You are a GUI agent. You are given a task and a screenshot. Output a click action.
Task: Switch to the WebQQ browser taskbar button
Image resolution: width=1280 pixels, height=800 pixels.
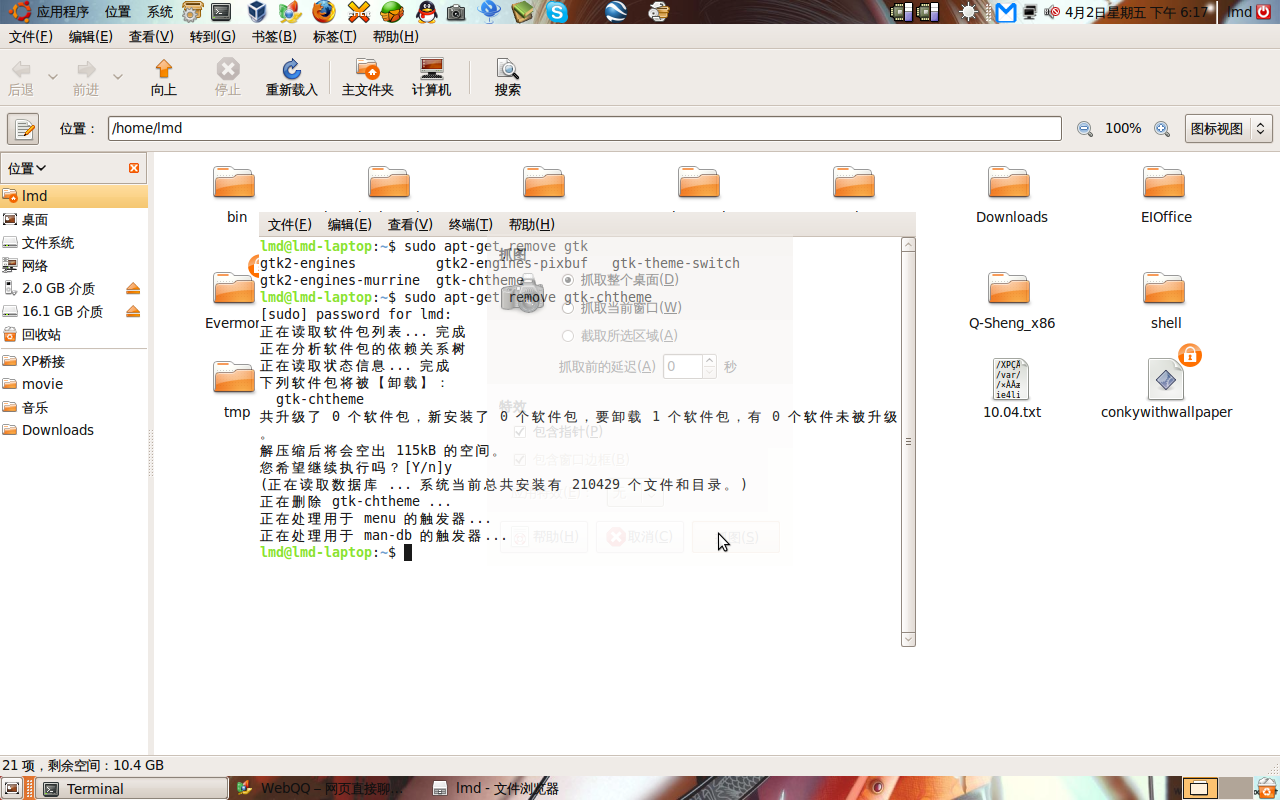(x=328, y=788)
